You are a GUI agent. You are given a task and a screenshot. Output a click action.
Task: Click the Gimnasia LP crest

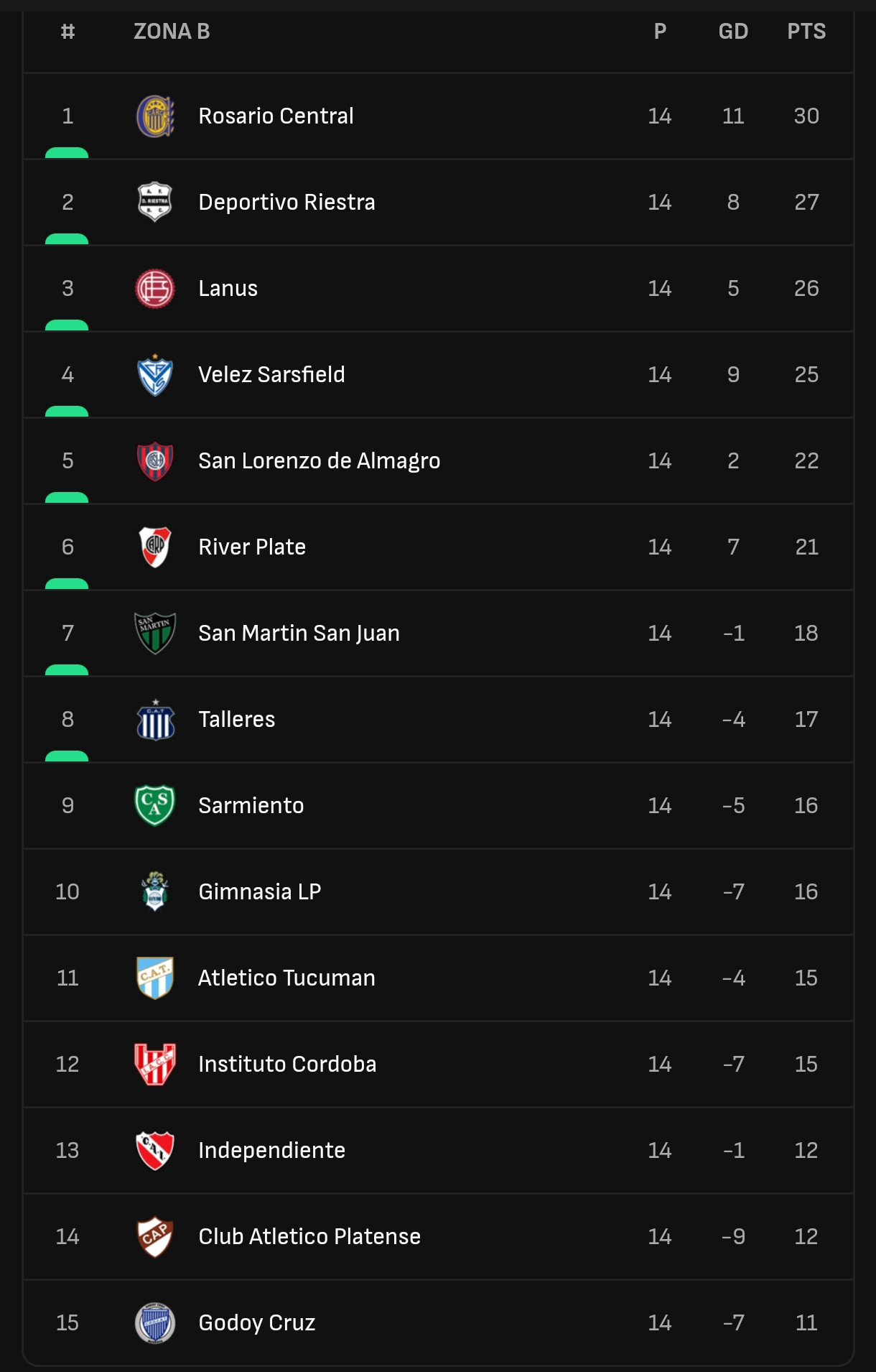pos(155,892)
